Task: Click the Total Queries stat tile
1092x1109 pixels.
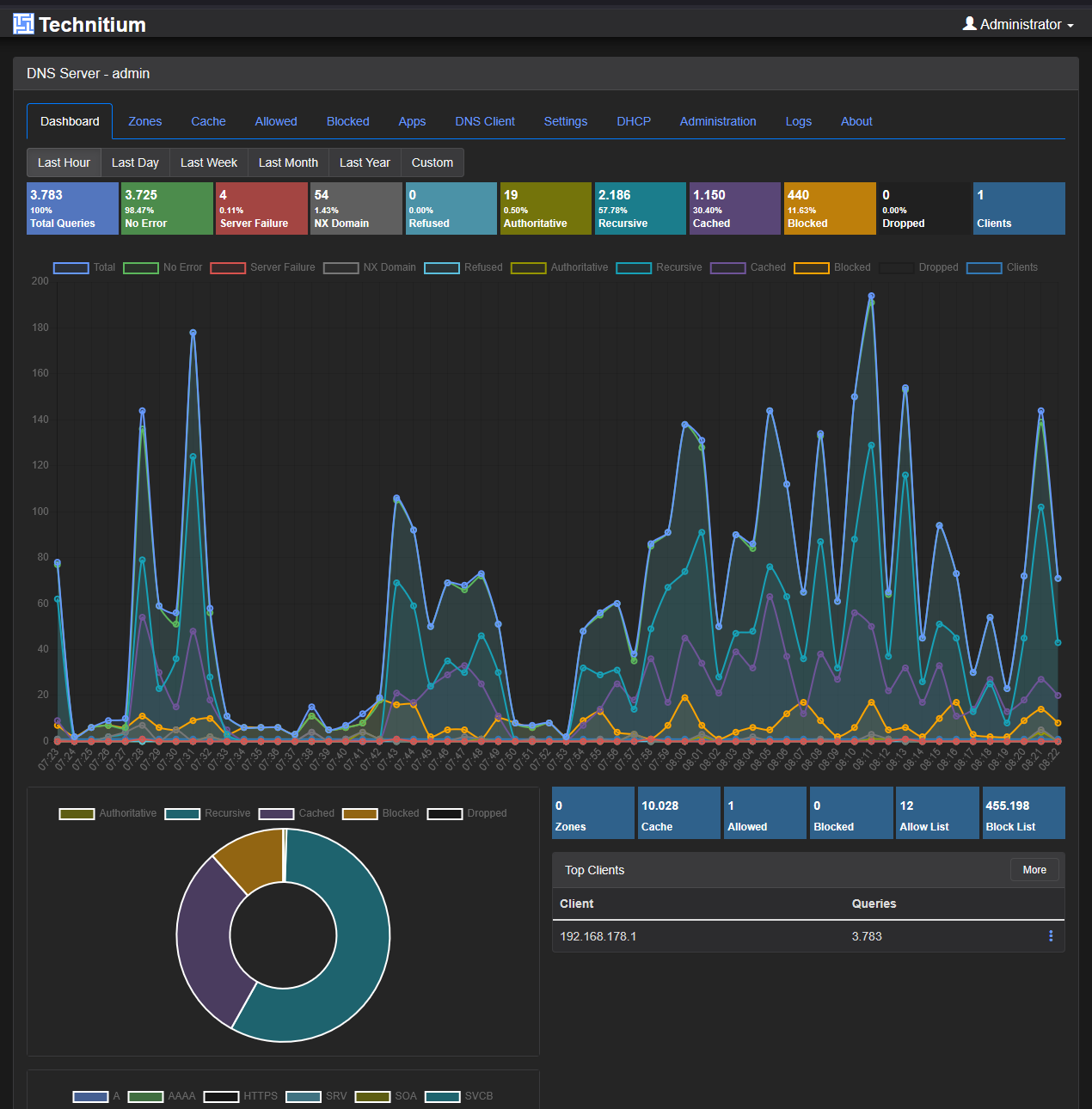Action: click(x=73, y=208)
